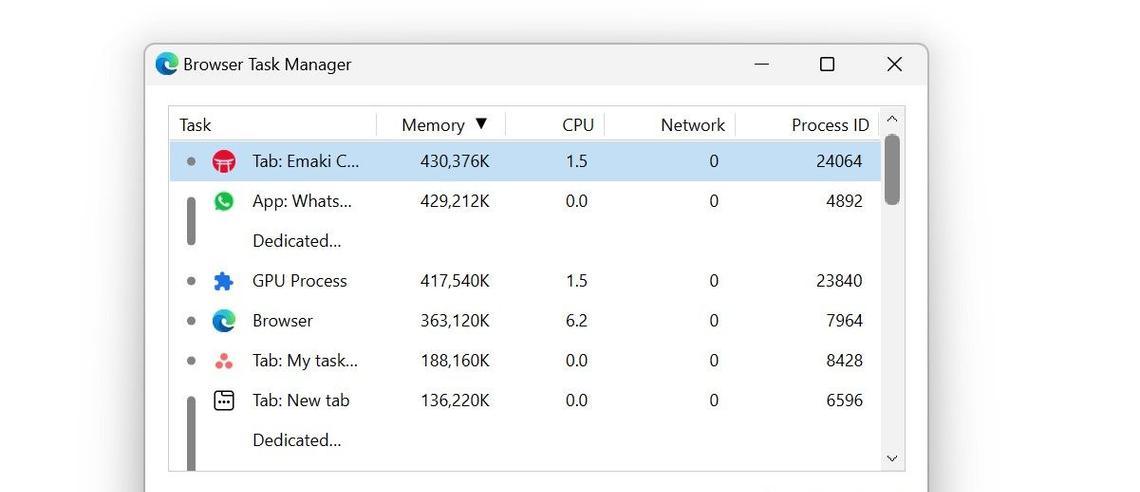Select the Dedicated worker row under New tab
The height and width of the screenshot is (492, 1140).
[525, 440]
